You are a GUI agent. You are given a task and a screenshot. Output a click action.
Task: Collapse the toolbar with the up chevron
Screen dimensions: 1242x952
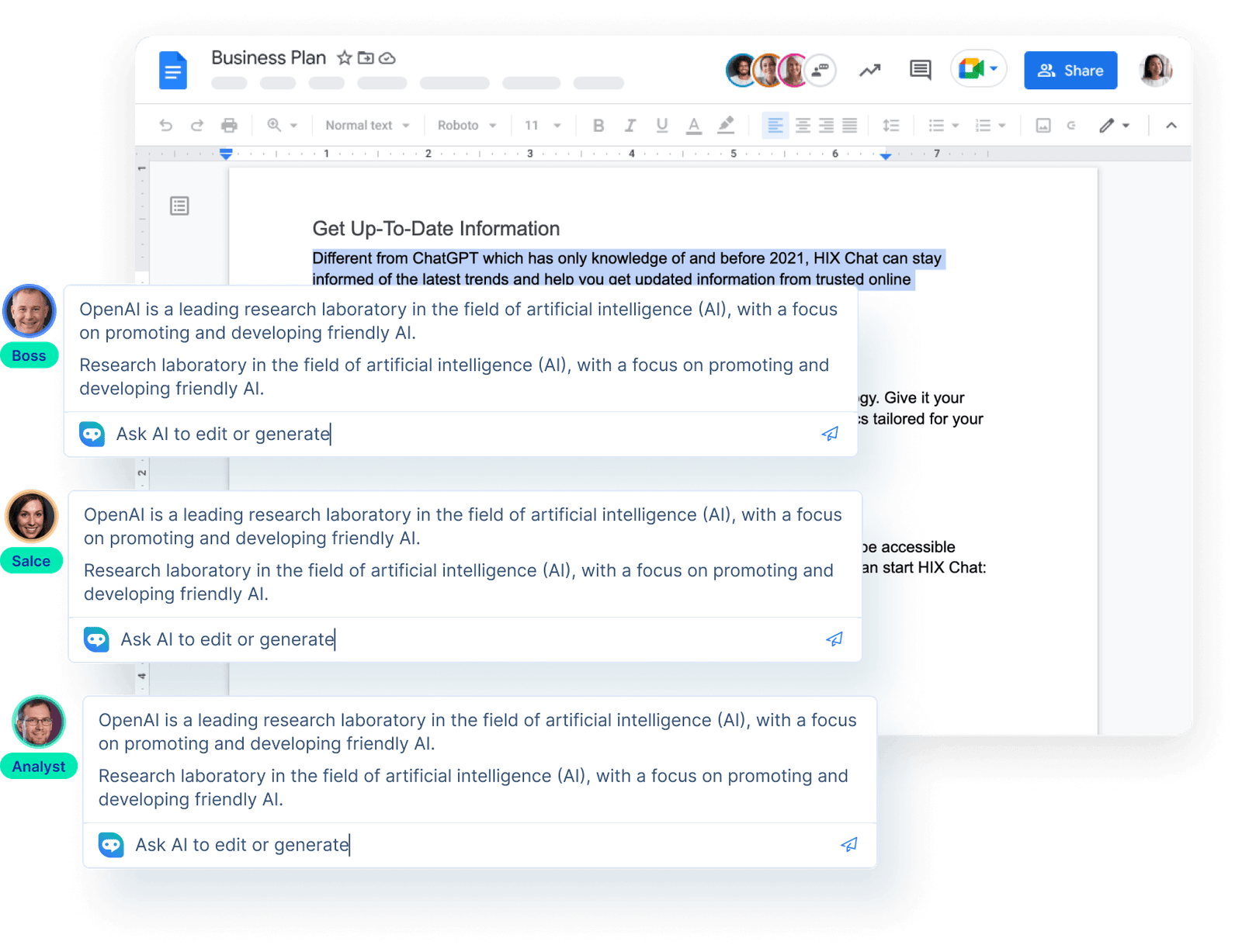click(x=1171, y=126)
